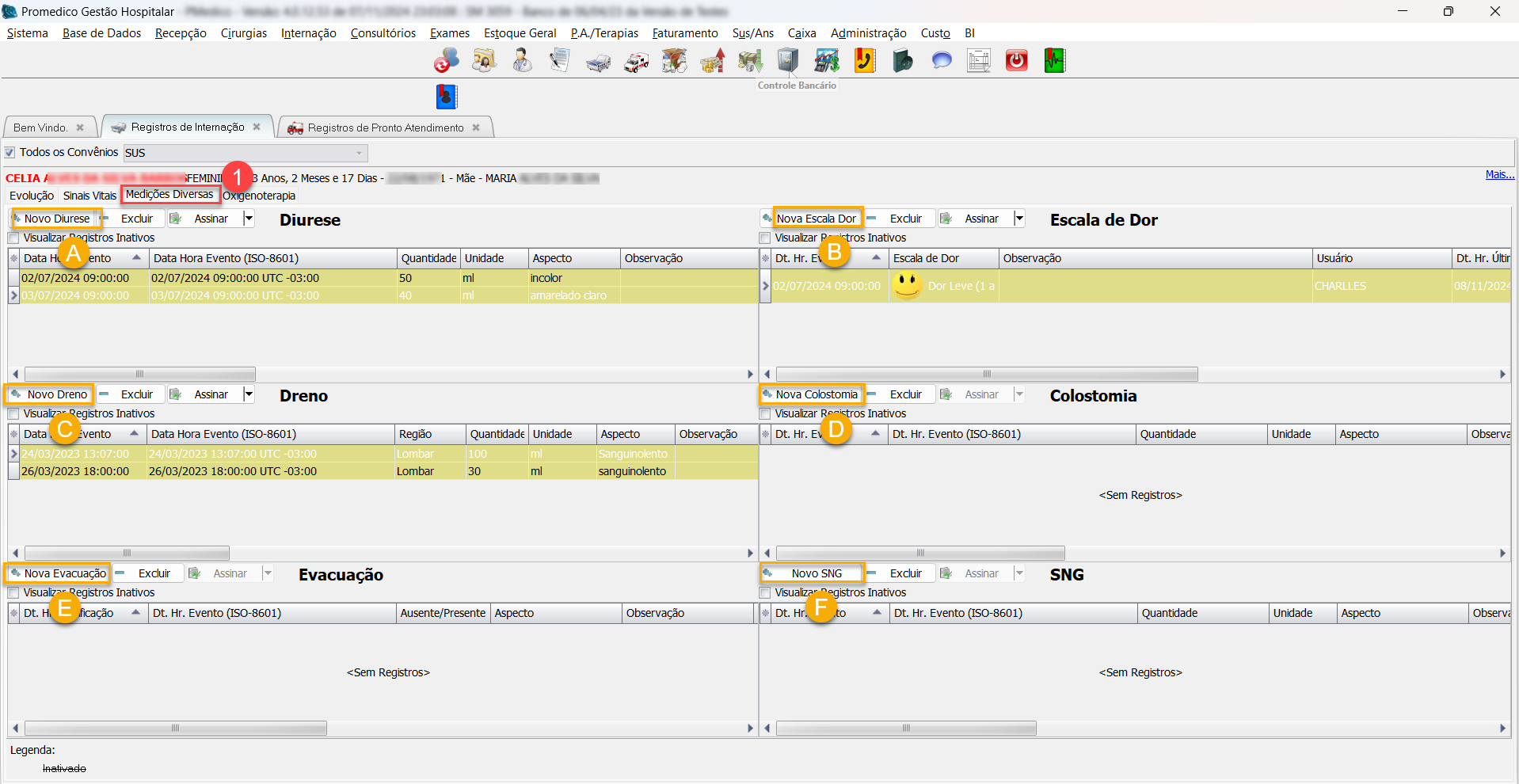Click the Diurese table horizontal scrollbar
The width and height of the screenshot is (1519, 784).
(x=140, y=374)
